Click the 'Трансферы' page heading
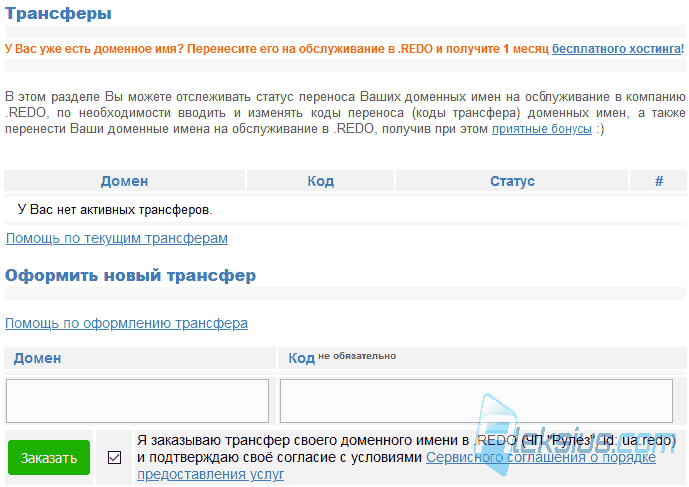This screenshot has width=689, height=487. [58, 14]
